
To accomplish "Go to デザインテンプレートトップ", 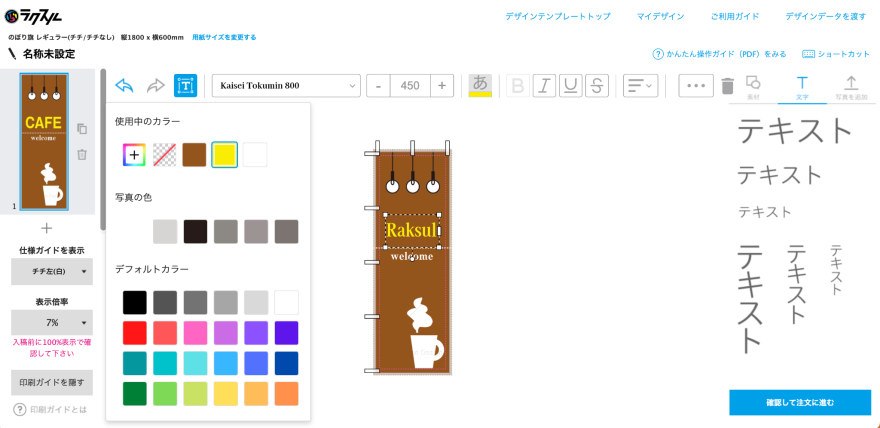I will (x=558, y=16).
